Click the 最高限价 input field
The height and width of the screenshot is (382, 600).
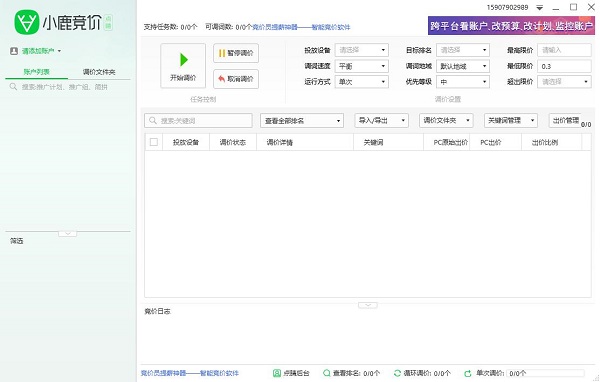(564, 50)
